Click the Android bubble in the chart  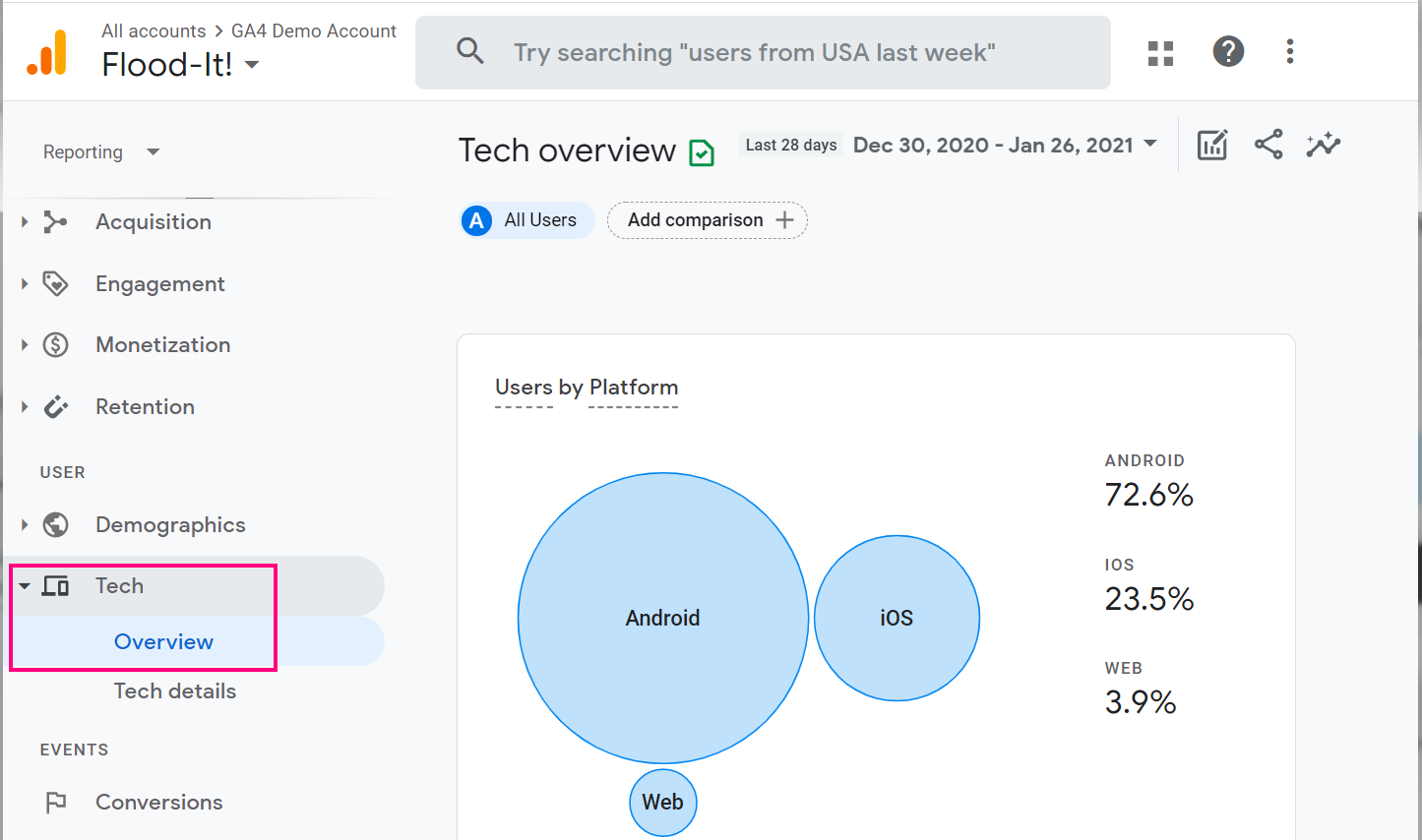(662, 618)
